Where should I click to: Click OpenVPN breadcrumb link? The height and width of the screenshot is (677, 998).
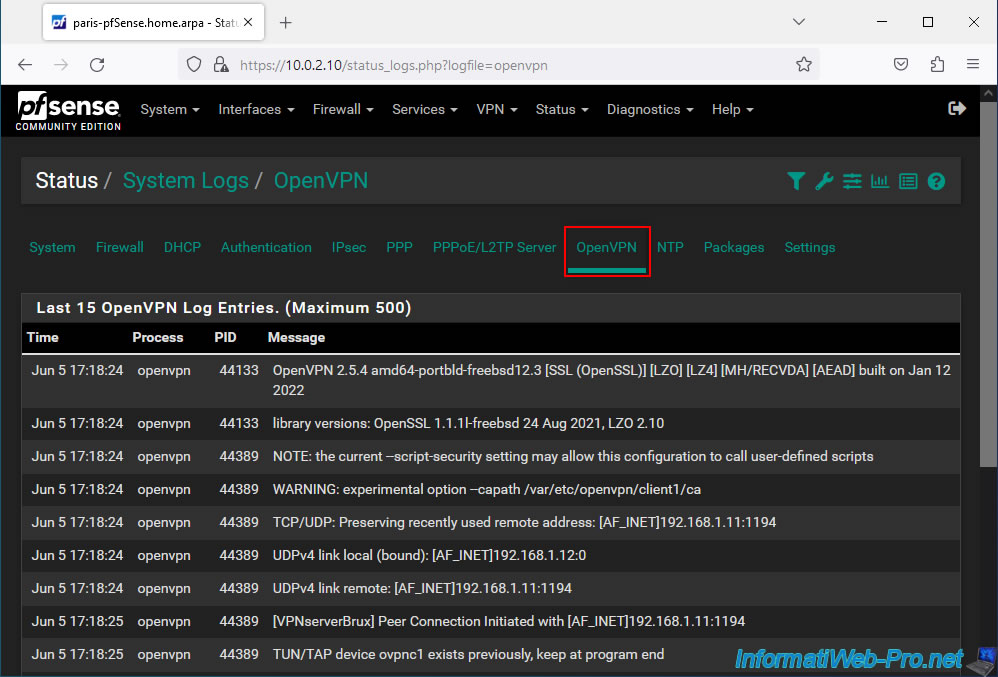(321, 181)
